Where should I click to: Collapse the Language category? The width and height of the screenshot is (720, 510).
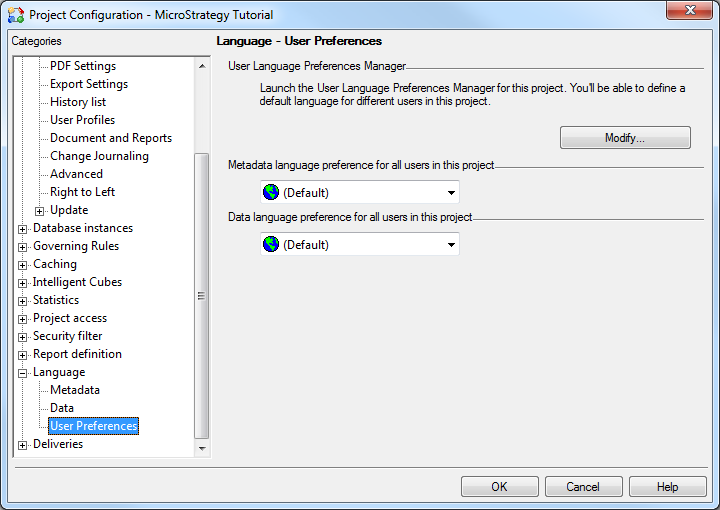click(23, 372)
